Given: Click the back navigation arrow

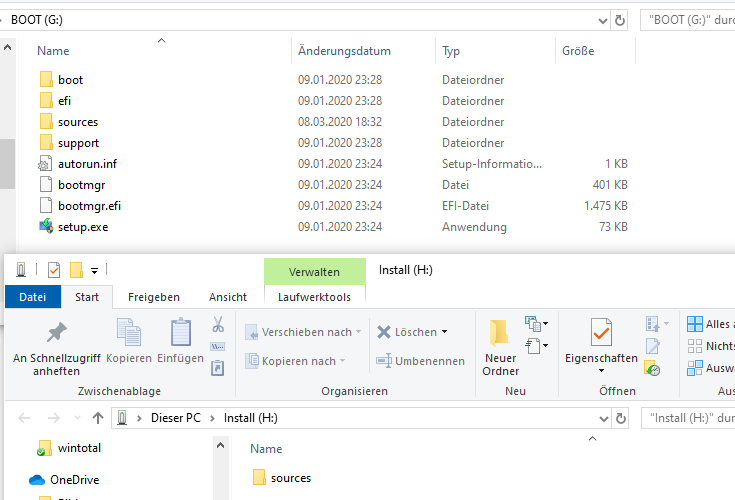Looking at the screenshot, I should 24,418.
